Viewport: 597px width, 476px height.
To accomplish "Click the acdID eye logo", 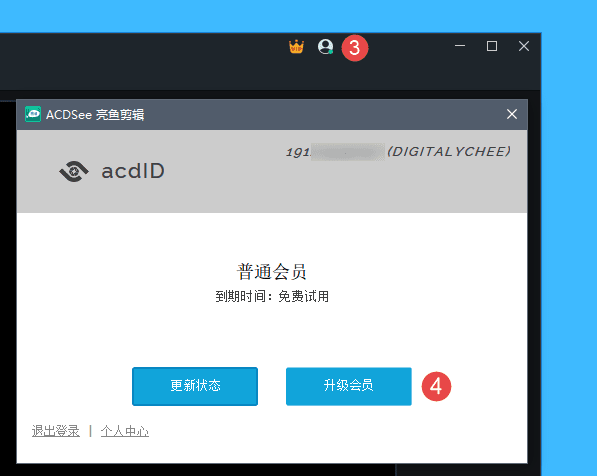I will pos(74,171).
